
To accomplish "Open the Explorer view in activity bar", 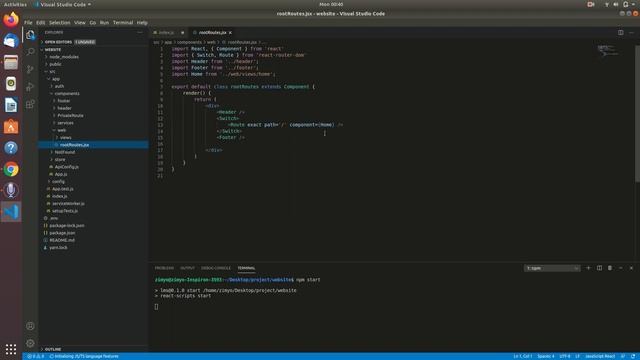I will (30, 35).
